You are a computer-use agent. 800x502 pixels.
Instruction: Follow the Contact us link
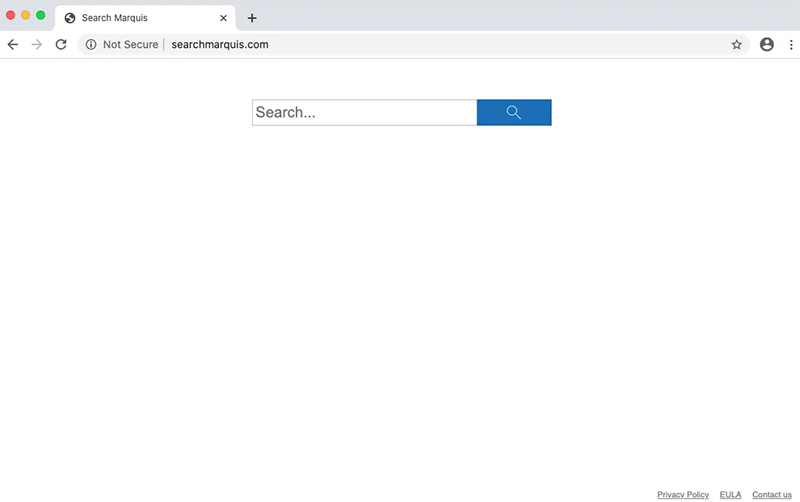[x=771, y=495]
